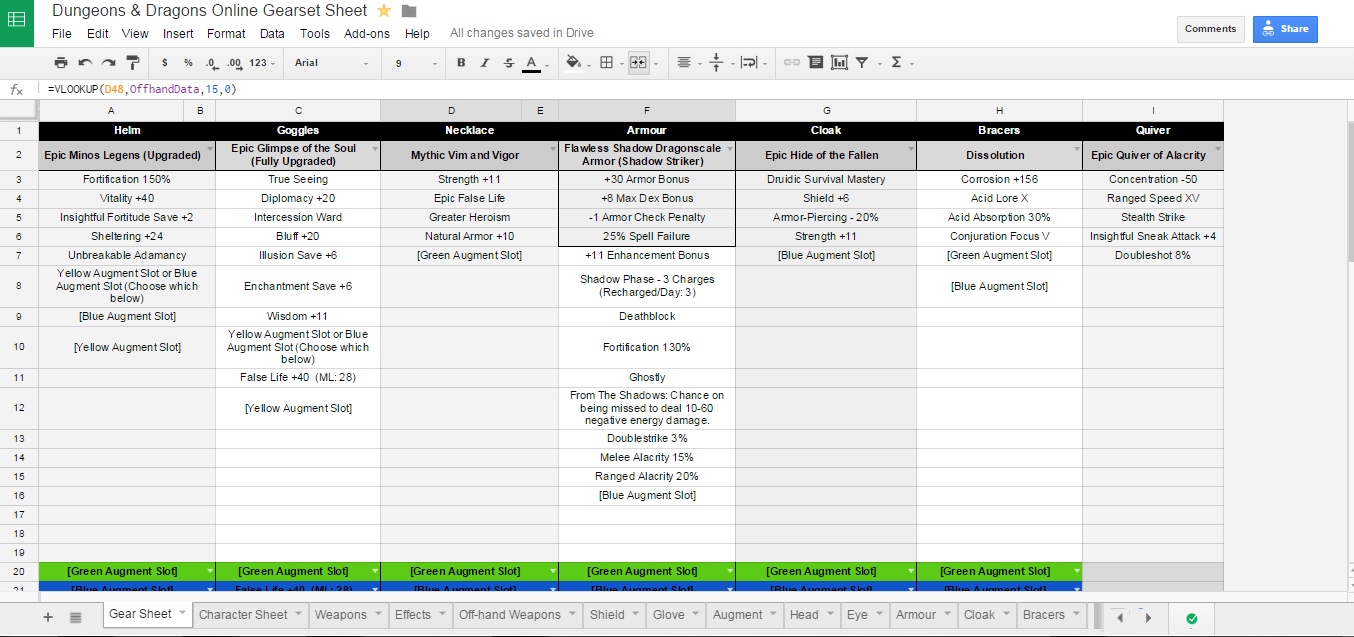This screenshot has width=1354, height=637.
Task: Select row 12 header
Action: [19, 408]
